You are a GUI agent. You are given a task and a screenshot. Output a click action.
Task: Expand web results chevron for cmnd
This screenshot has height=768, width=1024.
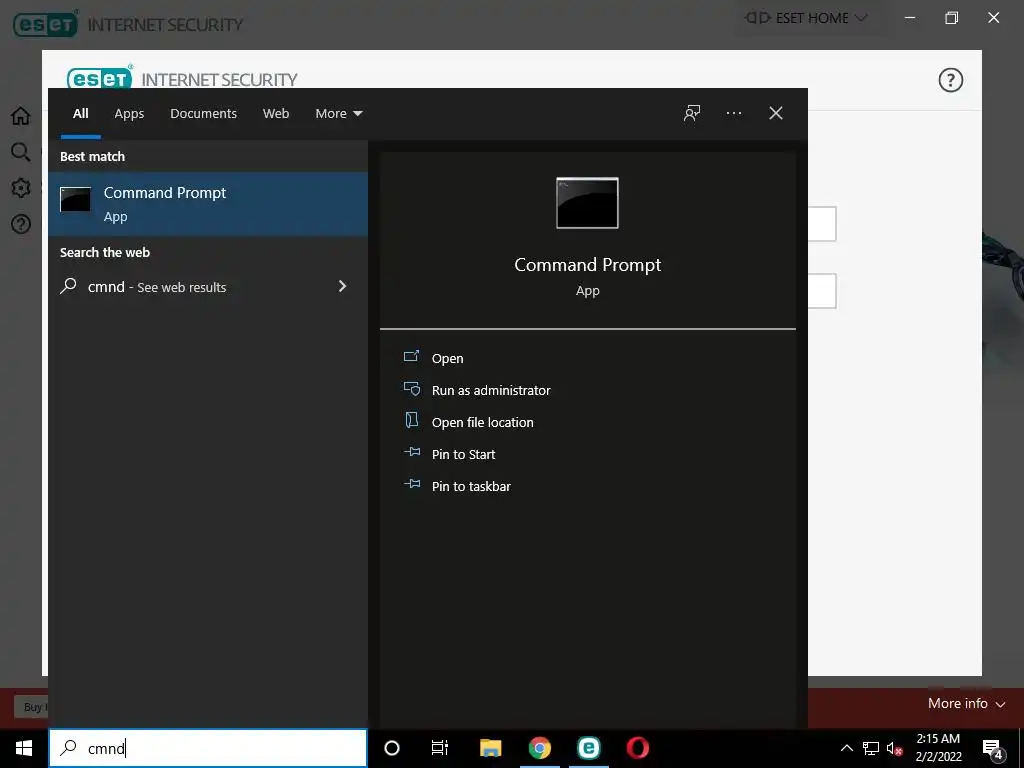coord(342,286)
